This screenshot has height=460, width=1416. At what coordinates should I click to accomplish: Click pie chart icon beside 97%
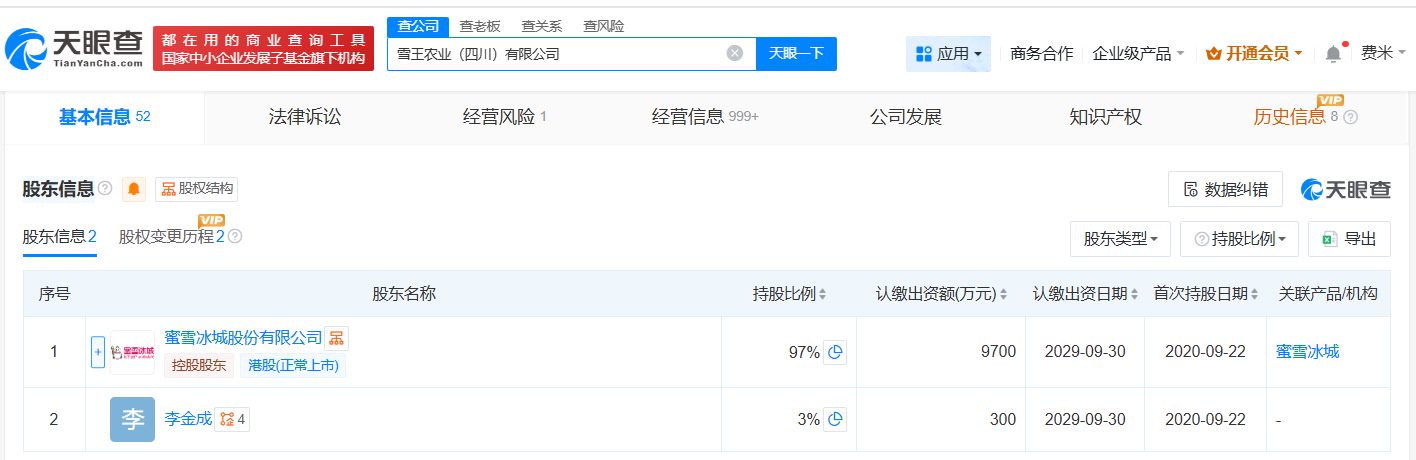tap(835, 352)
